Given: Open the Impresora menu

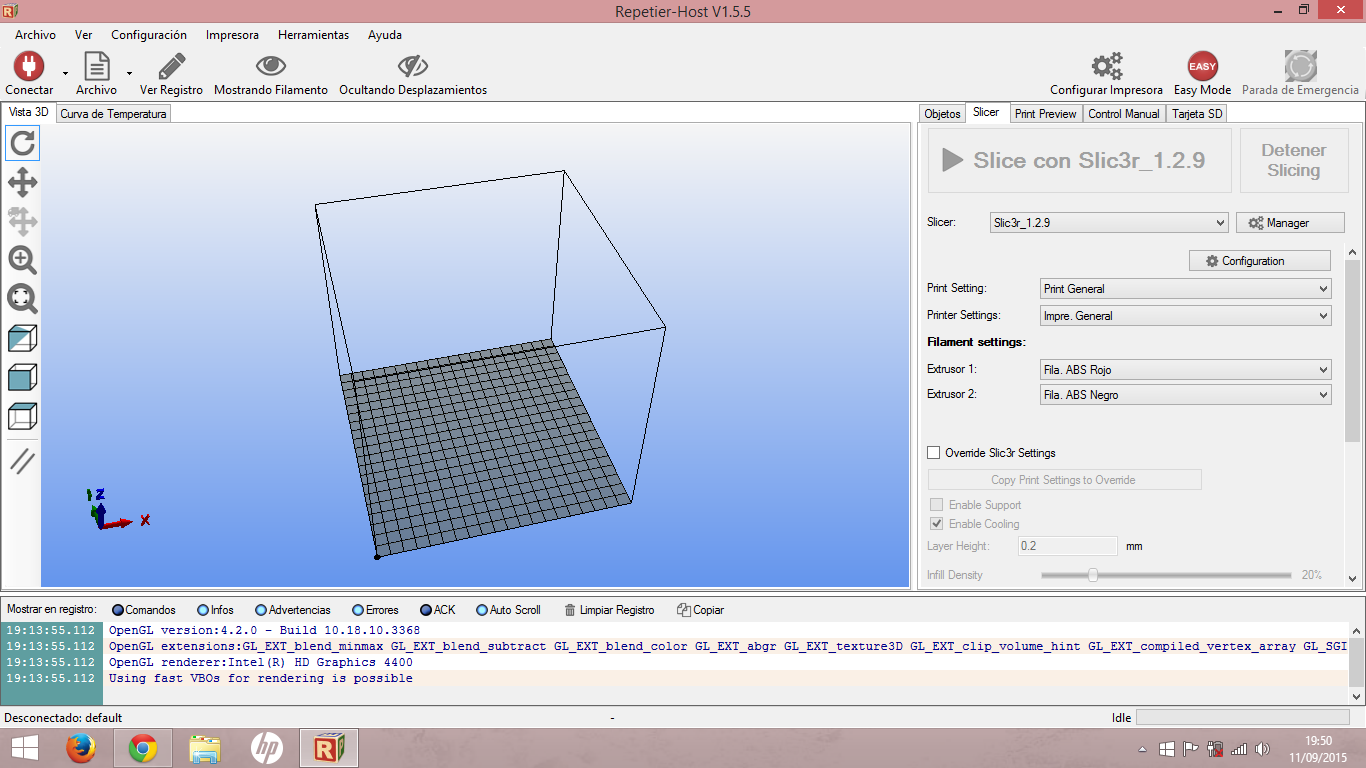Looking at the screenshot, I should [232, 35].
